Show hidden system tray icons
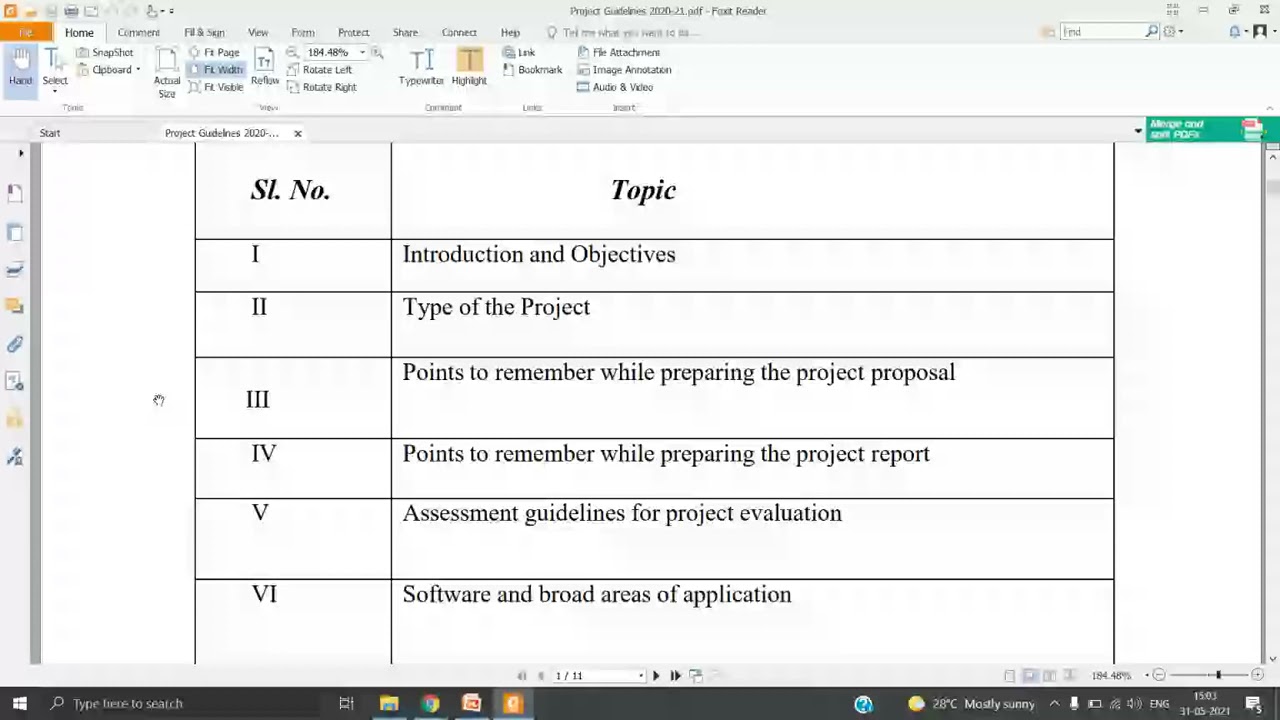This screenshot has height=720, width=1280. click(1054, 703)
